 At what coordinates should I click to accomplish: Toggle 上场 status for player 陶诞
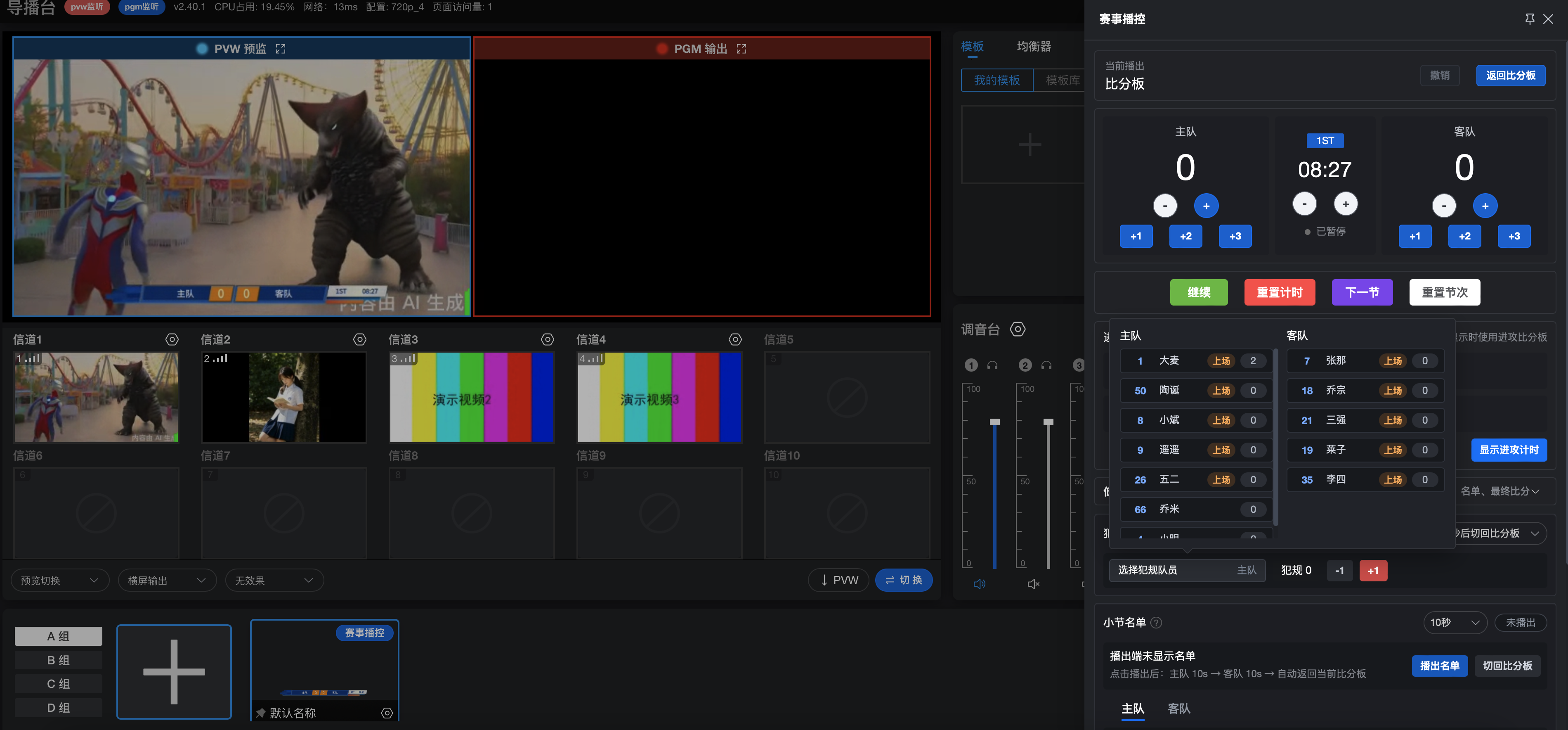pos(1221,391)
